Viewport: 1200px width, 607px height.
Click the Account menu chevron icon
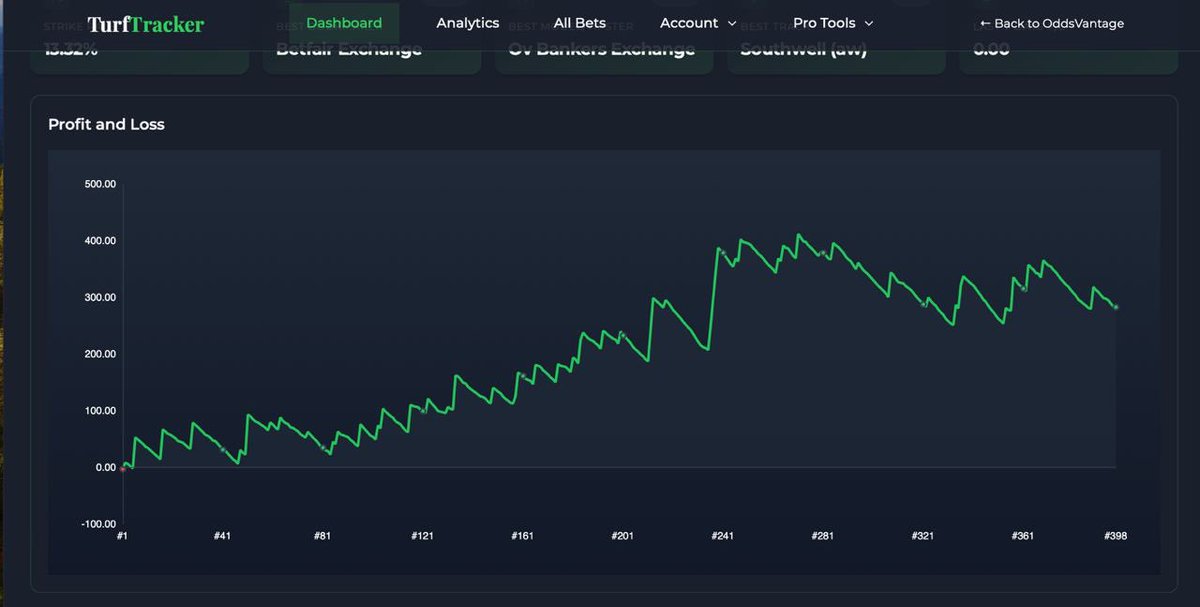[731, 23]
